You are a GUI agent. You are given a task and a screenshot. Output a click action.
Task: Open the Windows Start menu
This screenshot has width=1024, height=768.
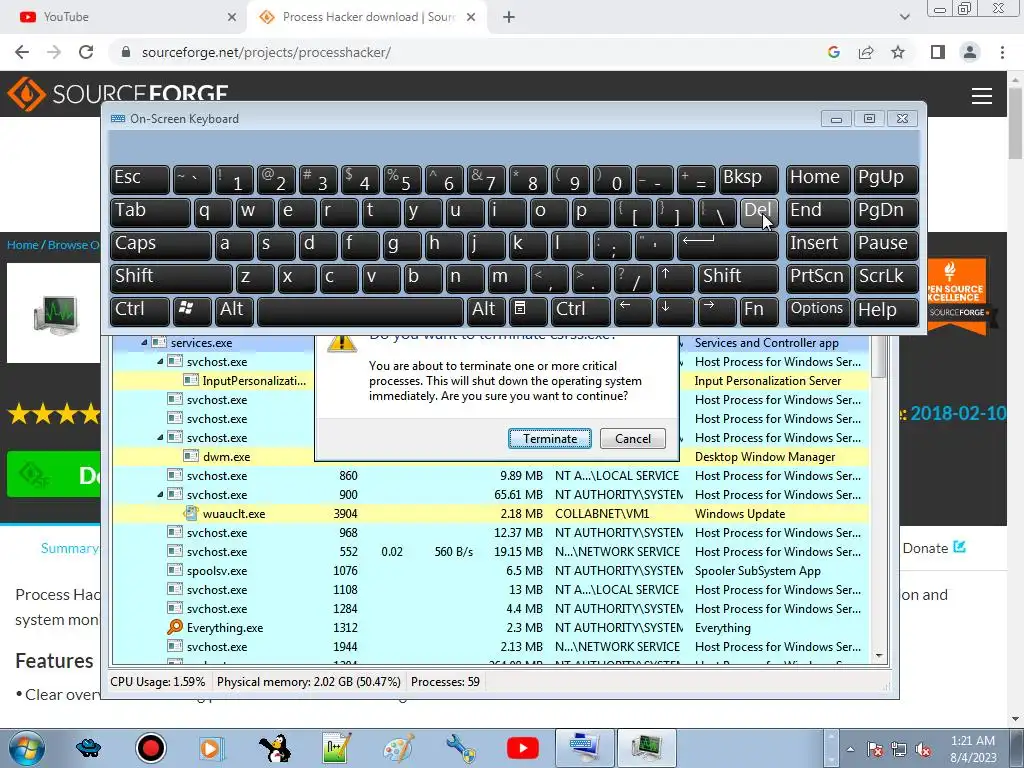[26, 748]
